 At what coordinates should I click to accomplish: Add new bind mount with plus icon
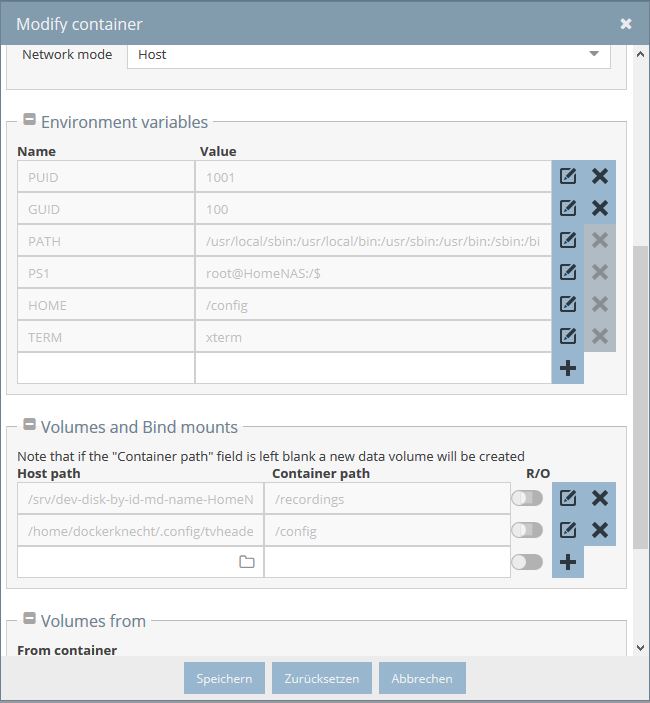tap(568, 562)
